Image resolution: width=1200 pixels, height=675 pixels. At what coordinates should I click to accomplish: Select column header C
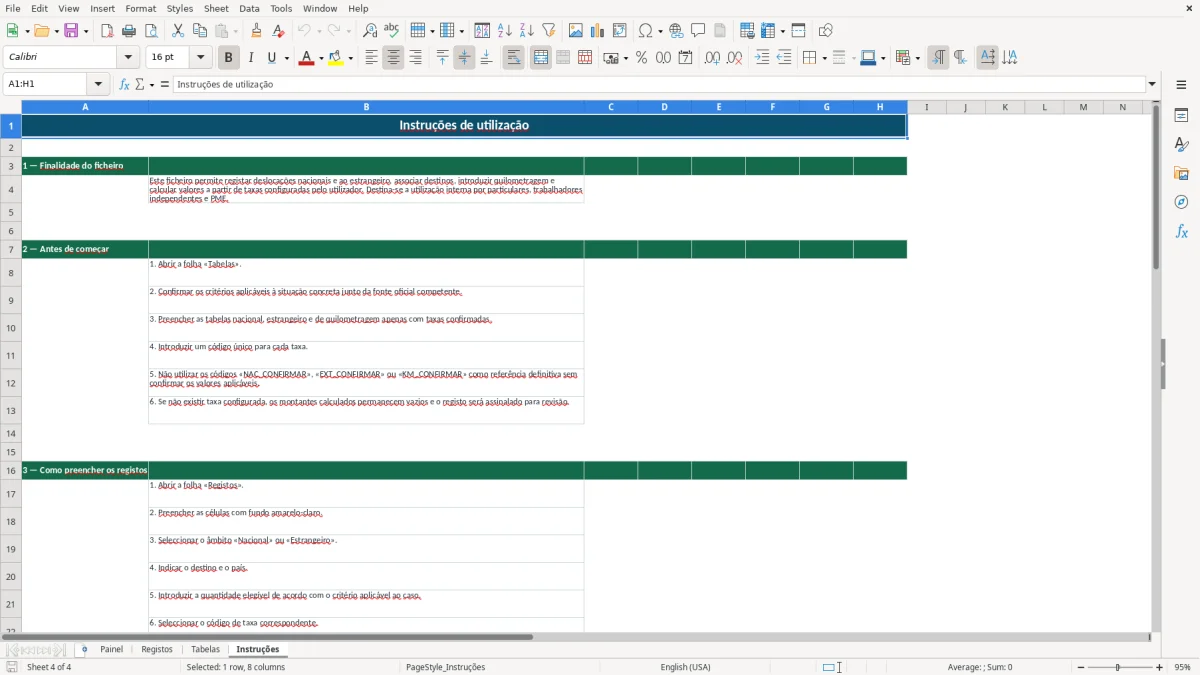coord(611,107)
